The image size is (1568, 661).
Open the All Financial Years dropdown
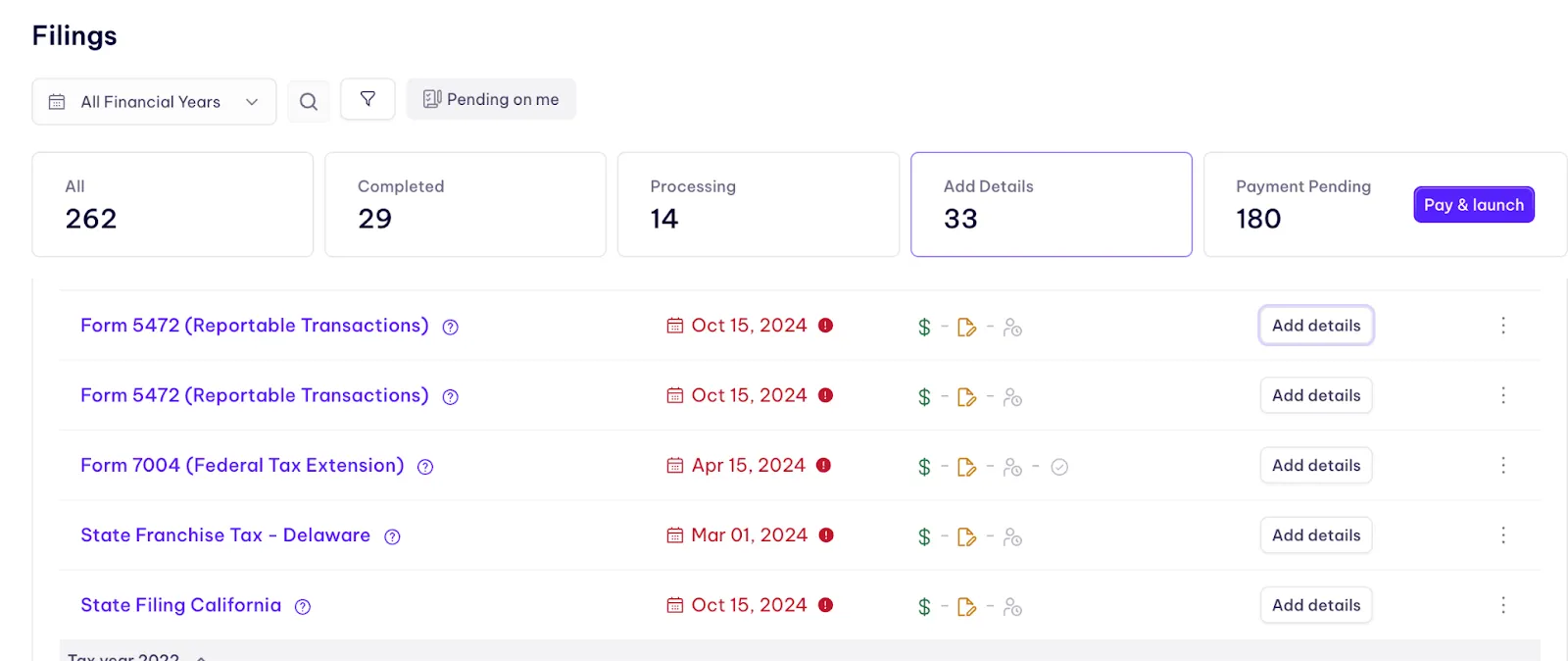(154, 102)
